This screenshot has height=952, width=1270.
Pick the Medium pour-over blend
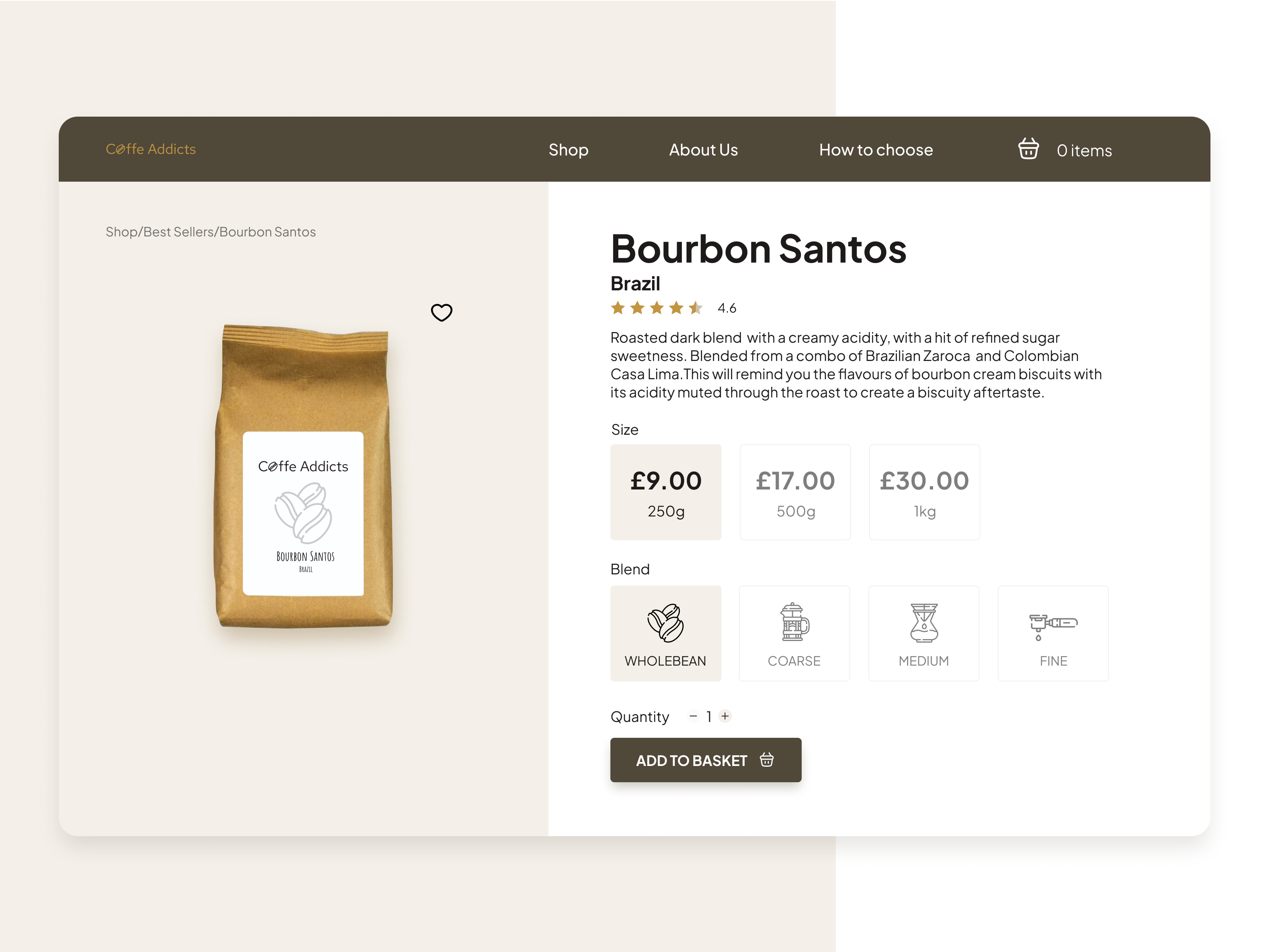923,633
